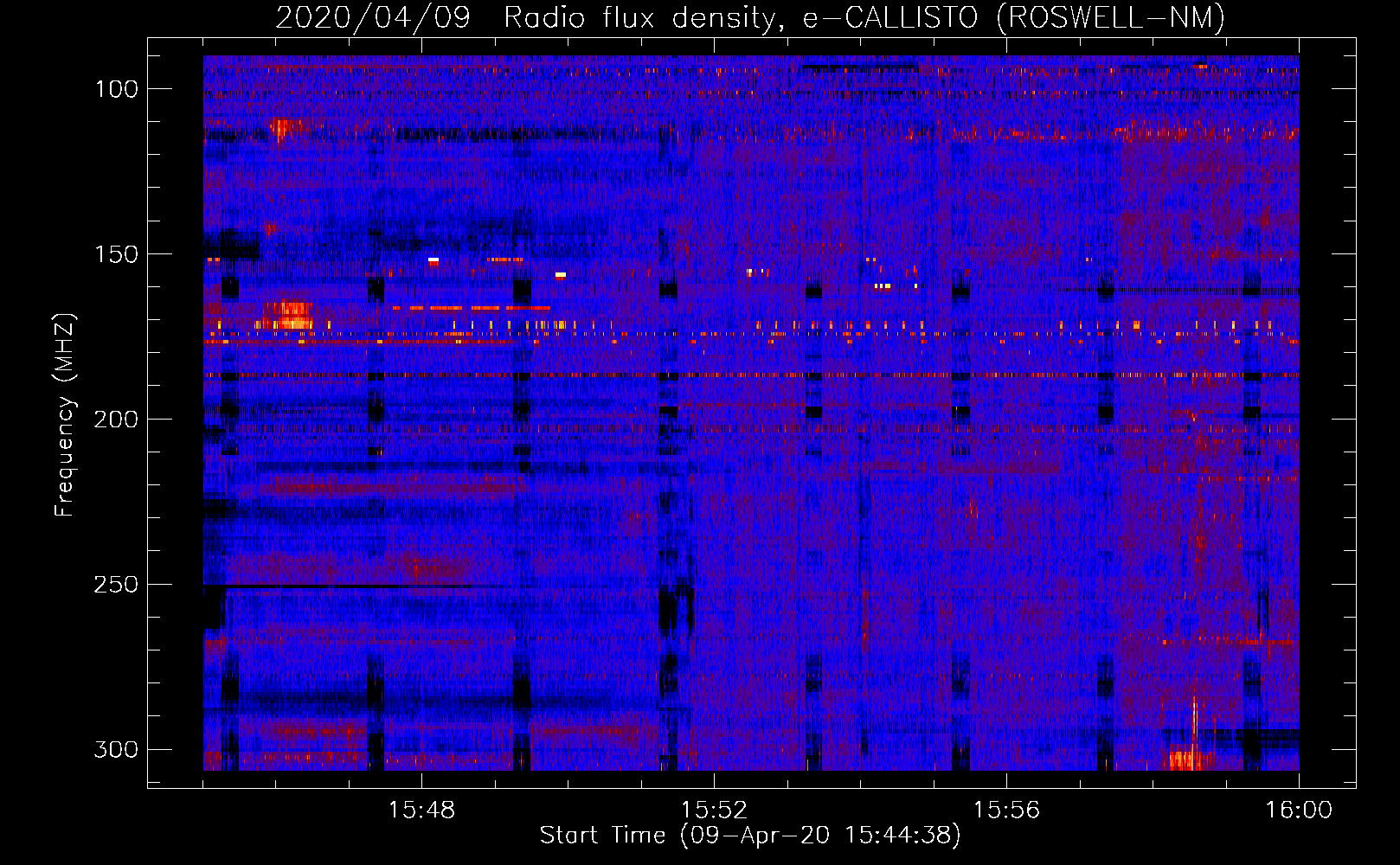Click the 100 frequency tick label
The image size is (1400, 865).
117,89
